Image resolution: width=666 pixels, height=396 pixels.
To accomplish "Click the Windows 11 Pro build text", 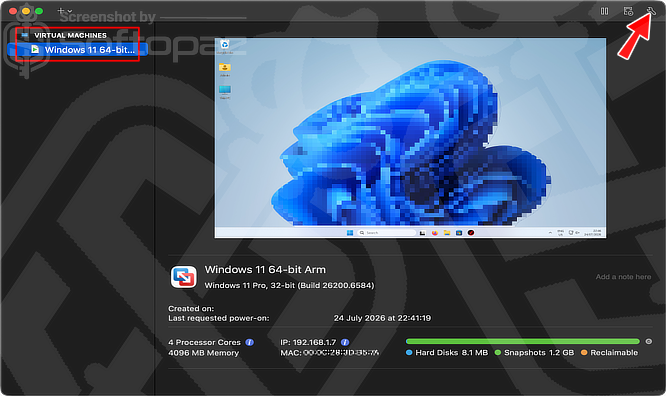I will click(289, 285).
